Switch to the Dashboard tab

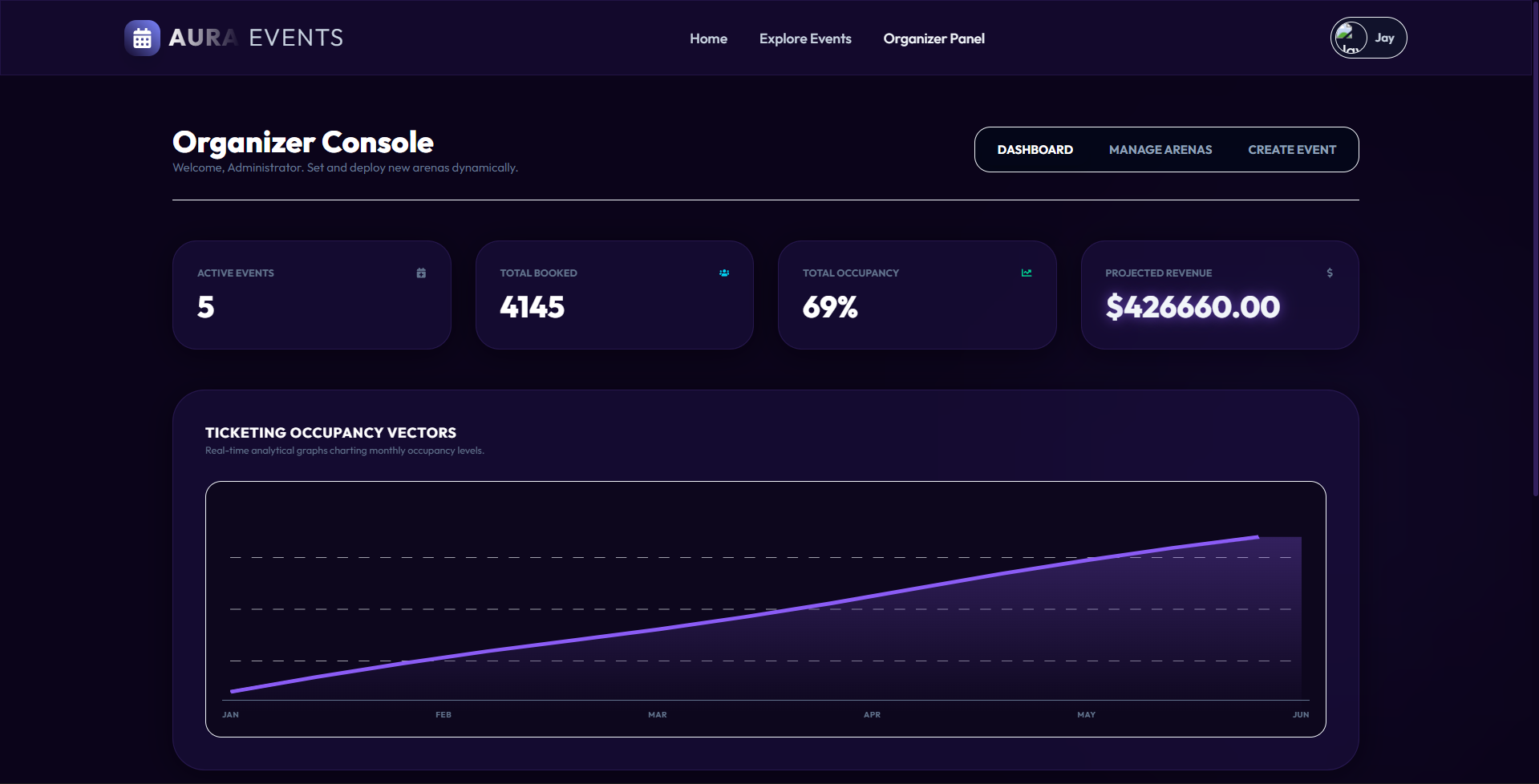(x=1035, y=150)
